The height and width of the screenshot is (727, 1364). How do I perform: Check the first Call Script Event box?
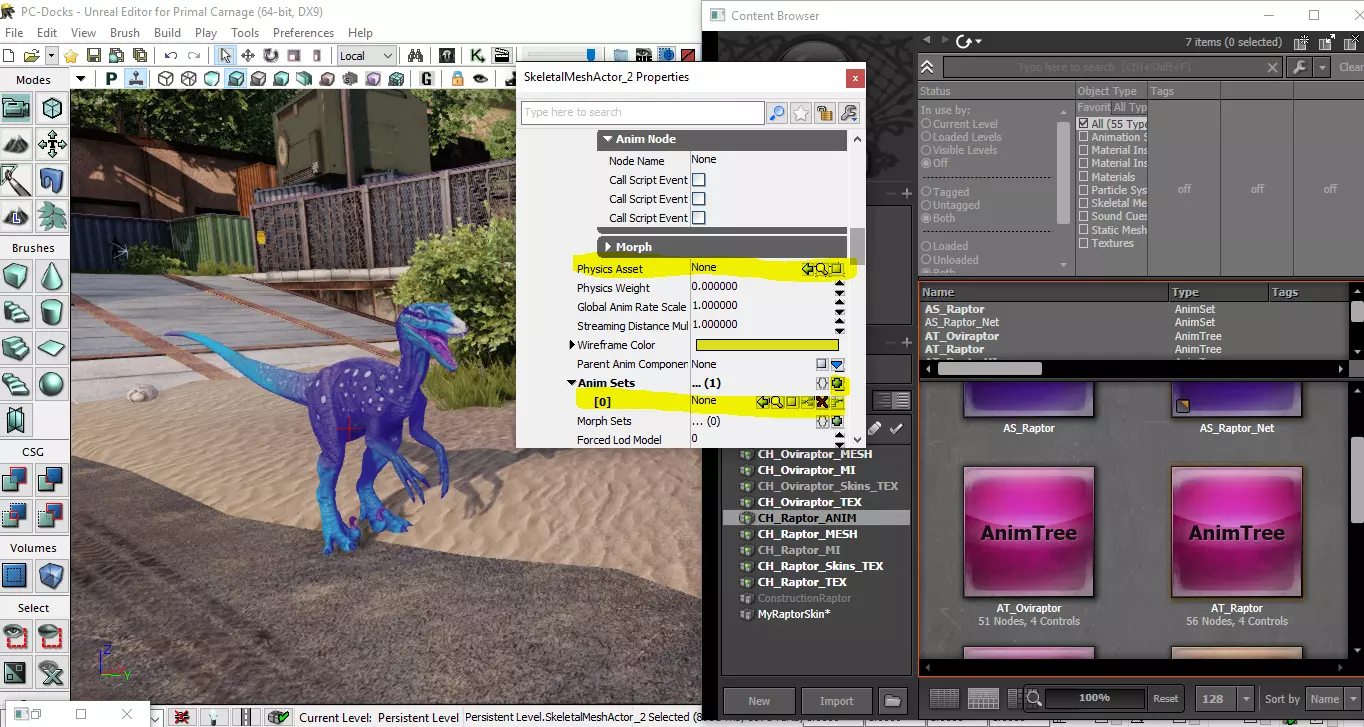(x=699, y=180)
